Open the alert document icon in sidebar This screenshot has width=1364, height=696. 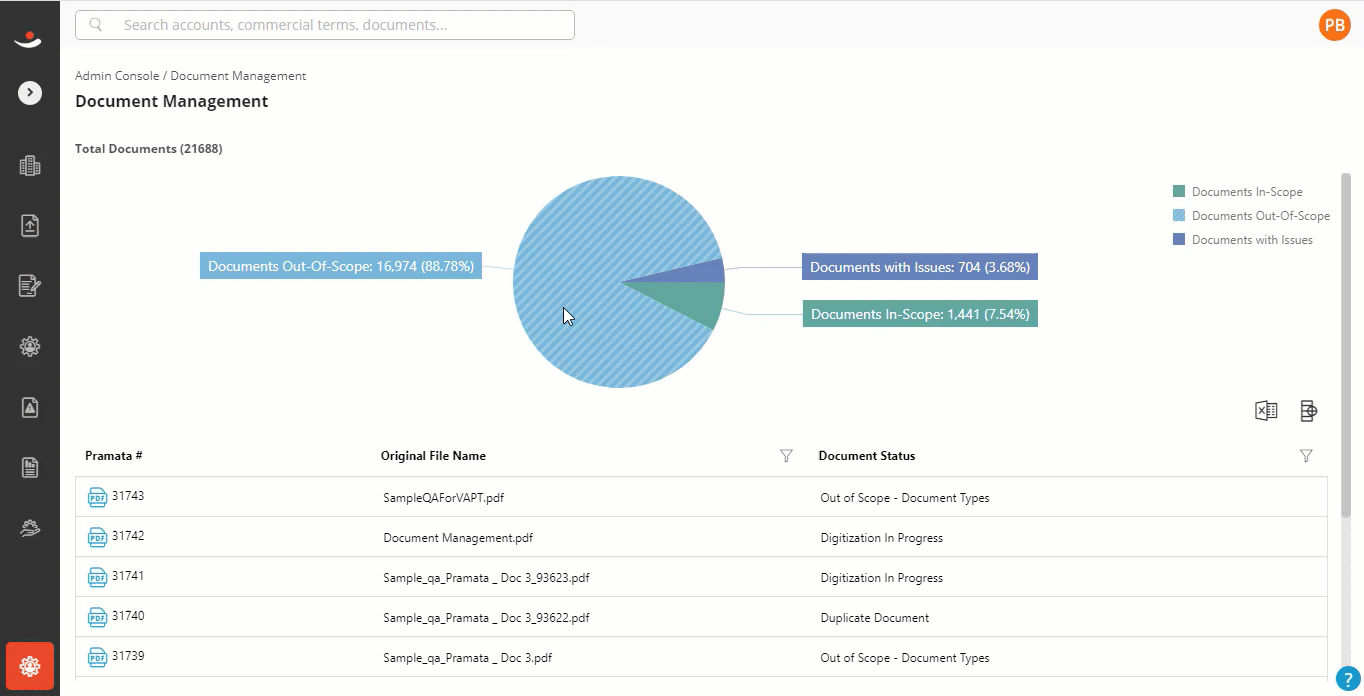coord(30,407)
